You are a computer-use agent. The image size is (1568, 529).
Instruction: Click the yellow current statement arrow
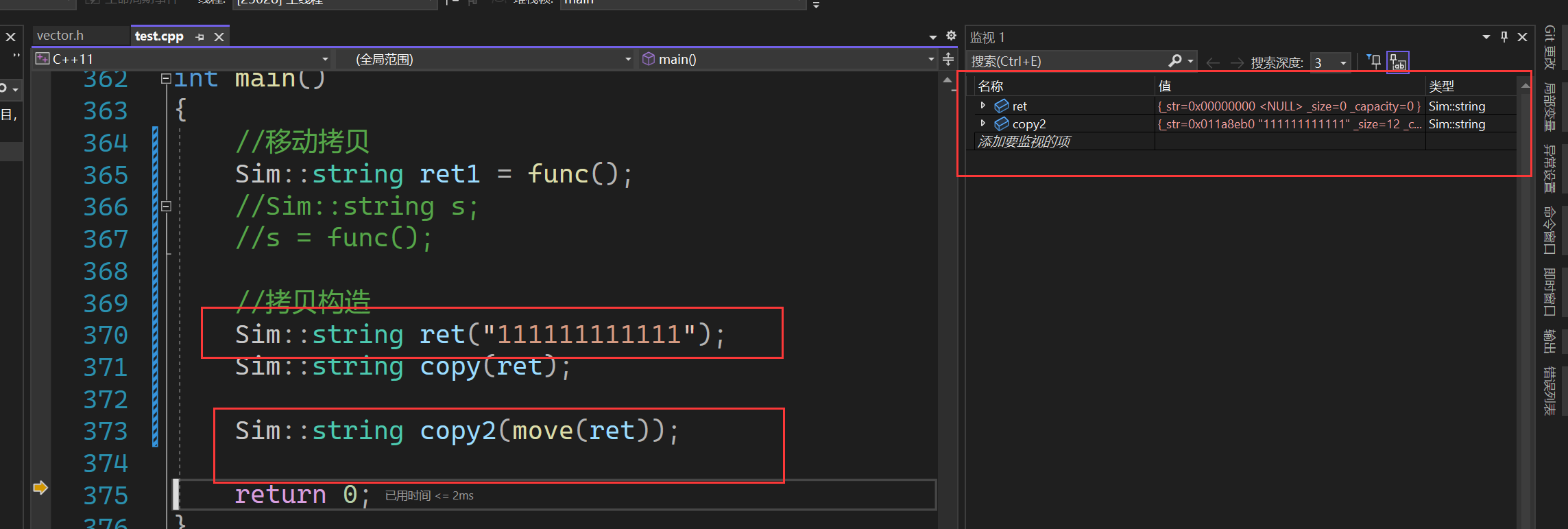[40, 488]
